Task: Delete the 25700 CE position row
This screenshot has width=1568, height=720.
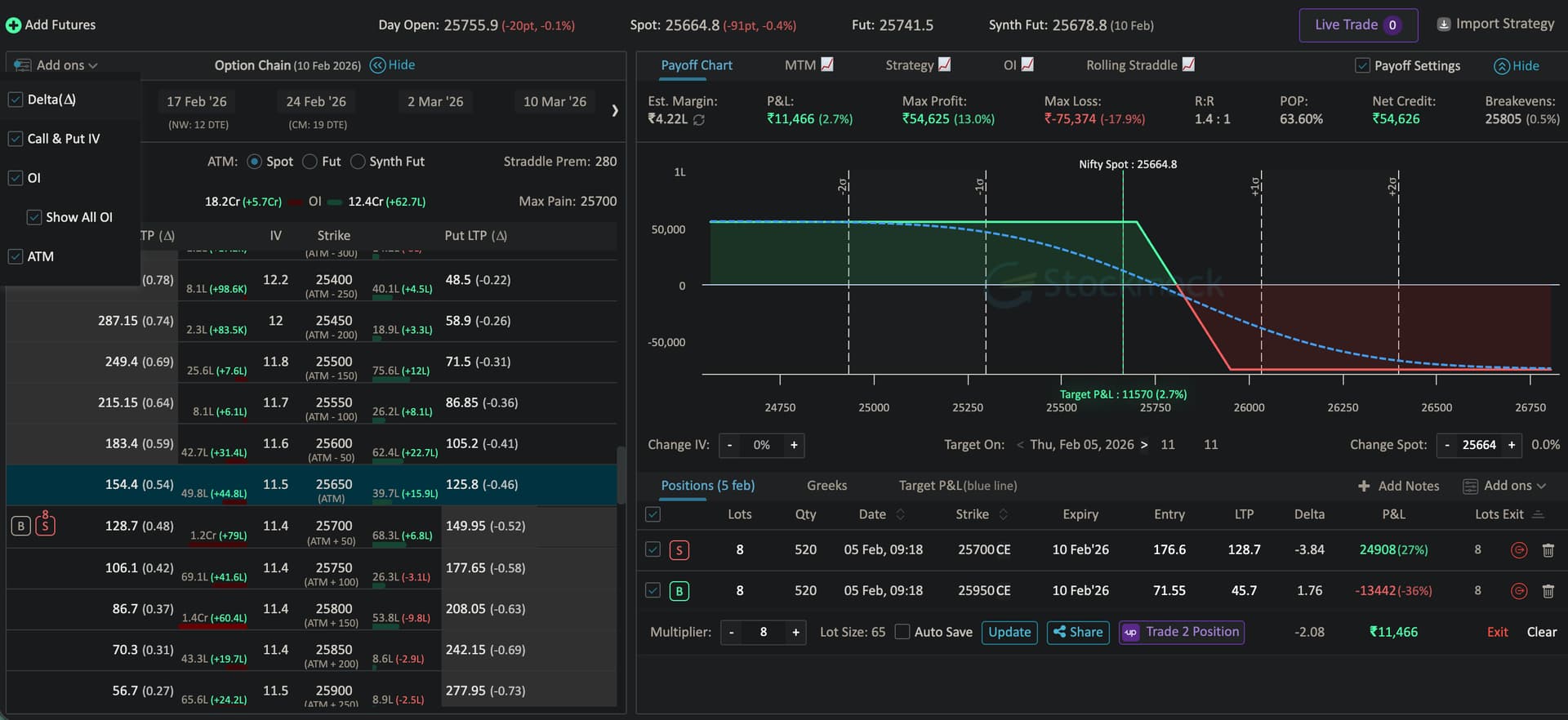Action: click(1548, 550)
